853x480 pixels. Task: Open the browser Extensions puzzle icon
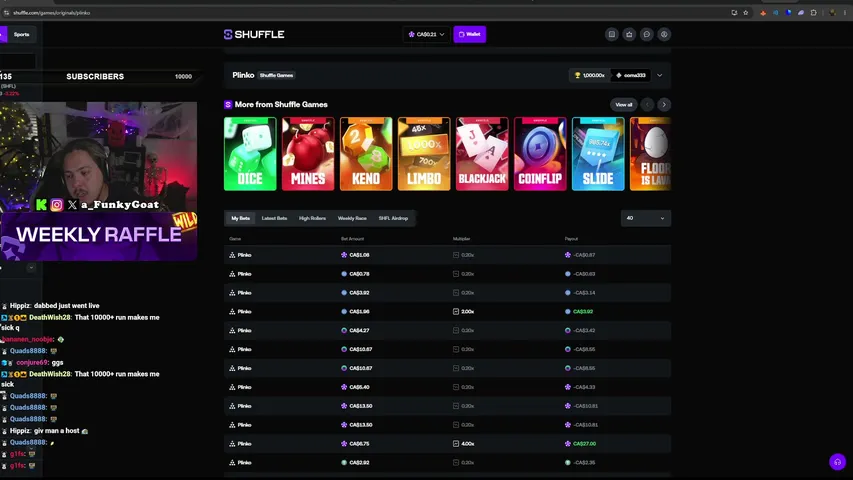point(814,13)
